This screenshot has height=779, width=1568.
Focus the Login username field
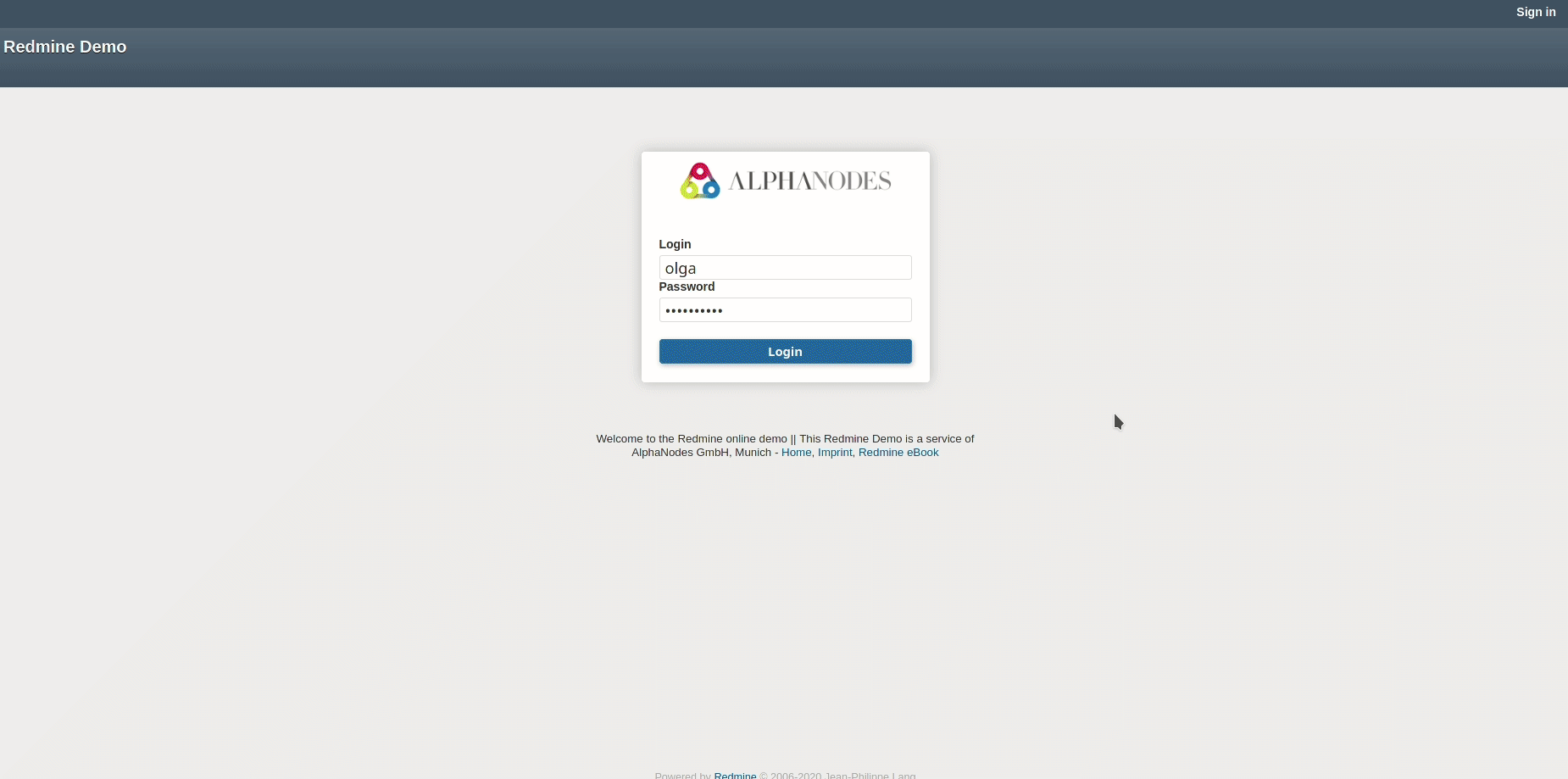(x=785, y=267)
